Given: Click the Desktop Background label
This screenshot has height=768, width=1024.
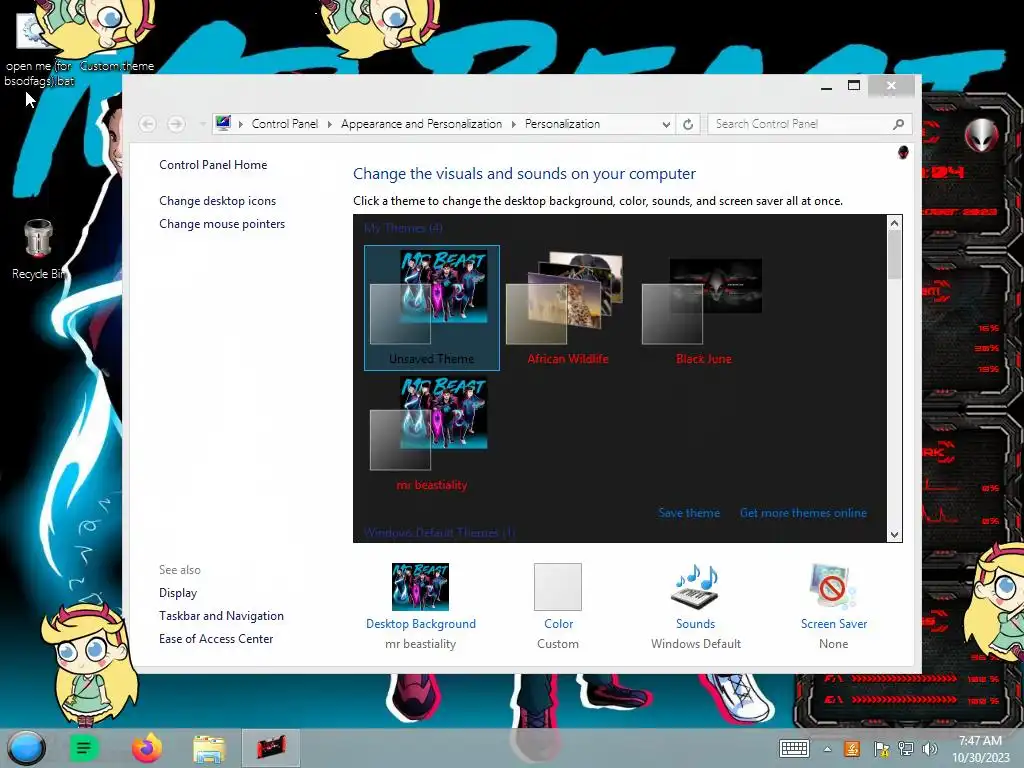Looking at the screenshot, I should pyautogui.click(x=421, y=624).
